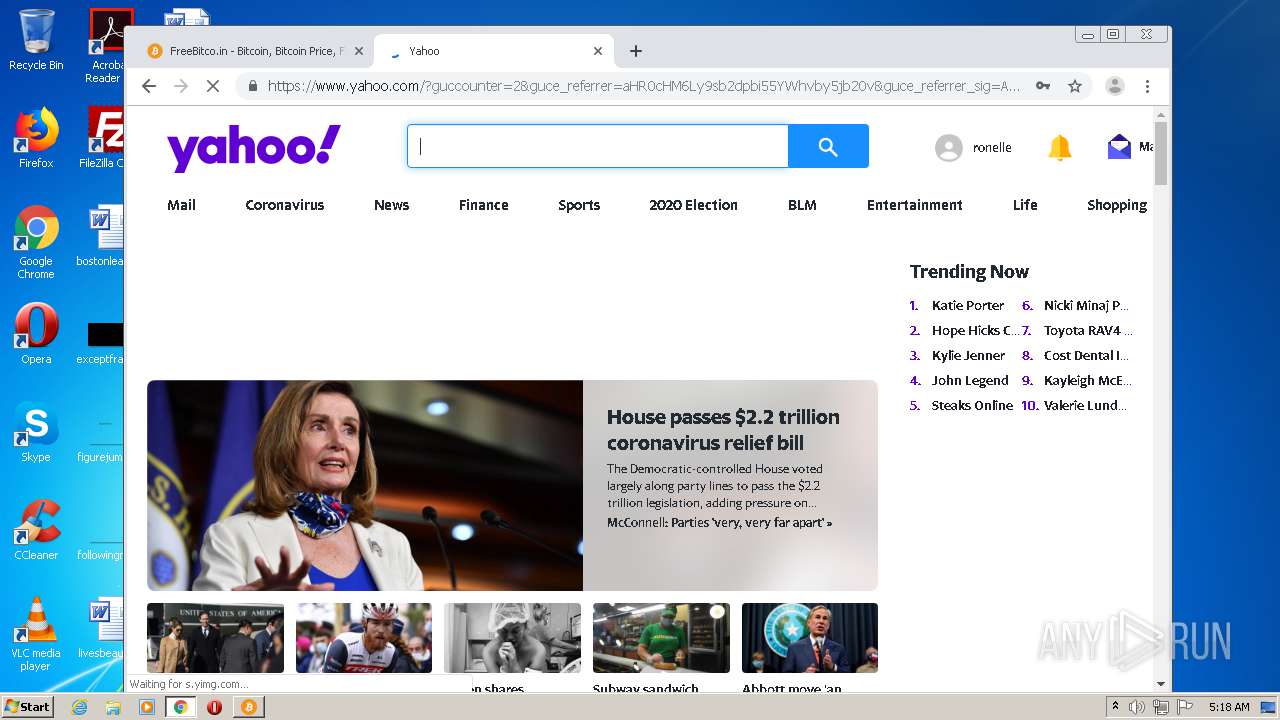Image resolution: width=1280 pixels, height=720 pixels.
Task: Open the Skype desktop icon
Action: click(x=36, y=432)
